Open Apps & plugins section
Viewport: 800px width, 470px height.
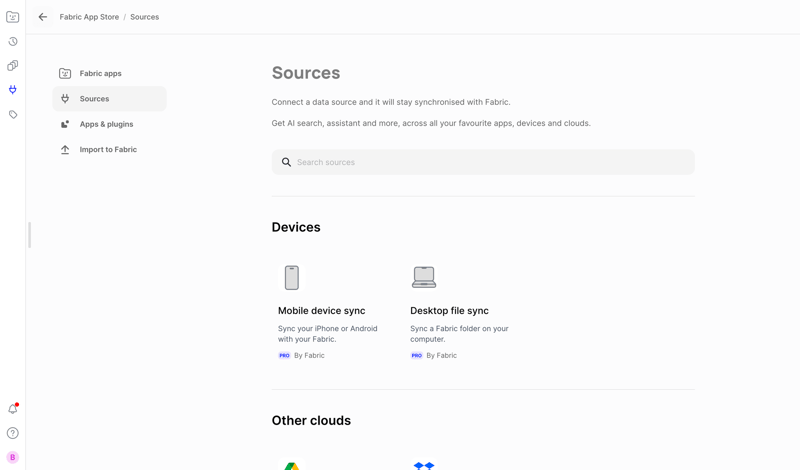pos(106,124)
